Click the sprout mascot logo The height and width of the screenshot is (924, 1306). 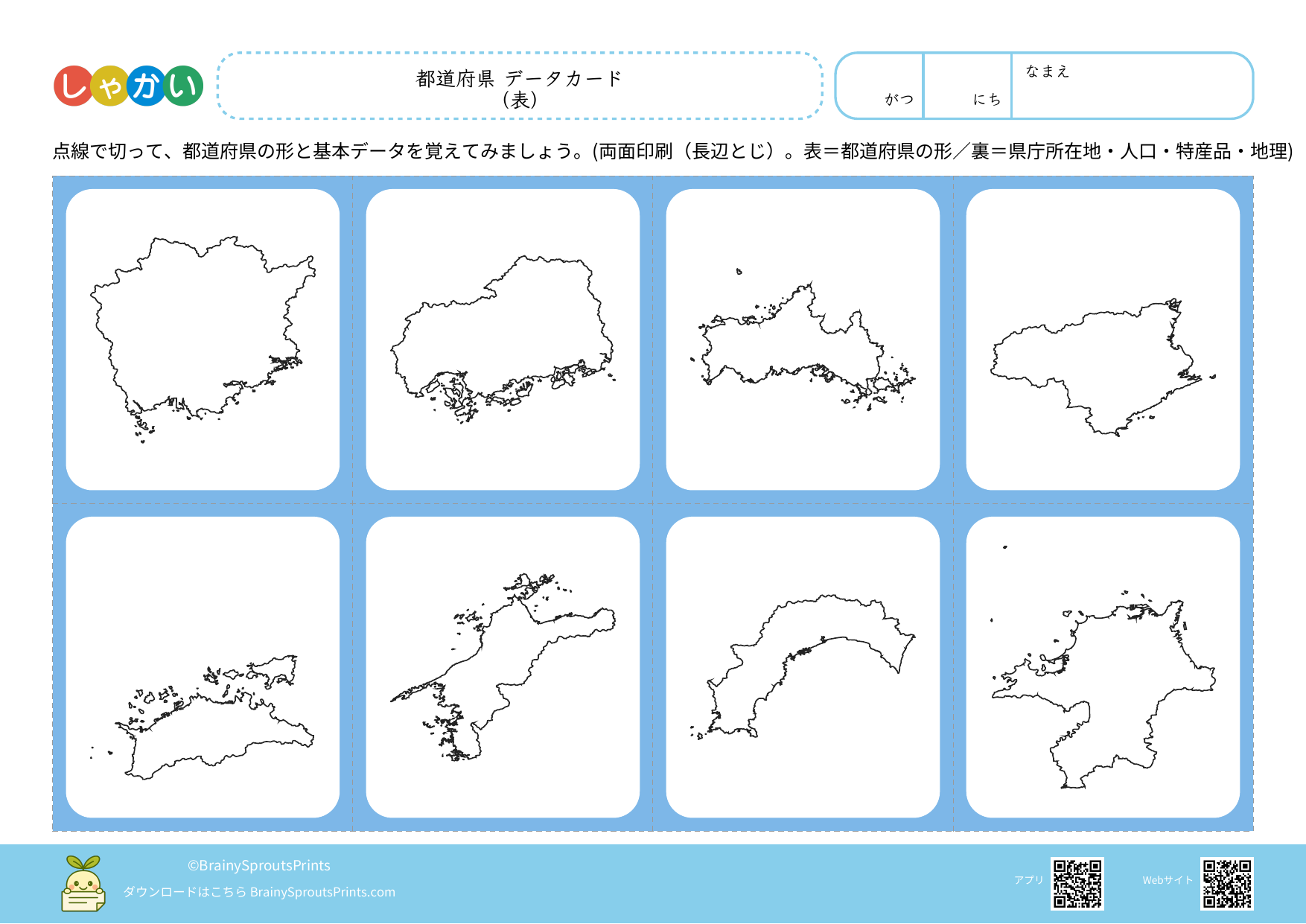(x=83, y=884)
